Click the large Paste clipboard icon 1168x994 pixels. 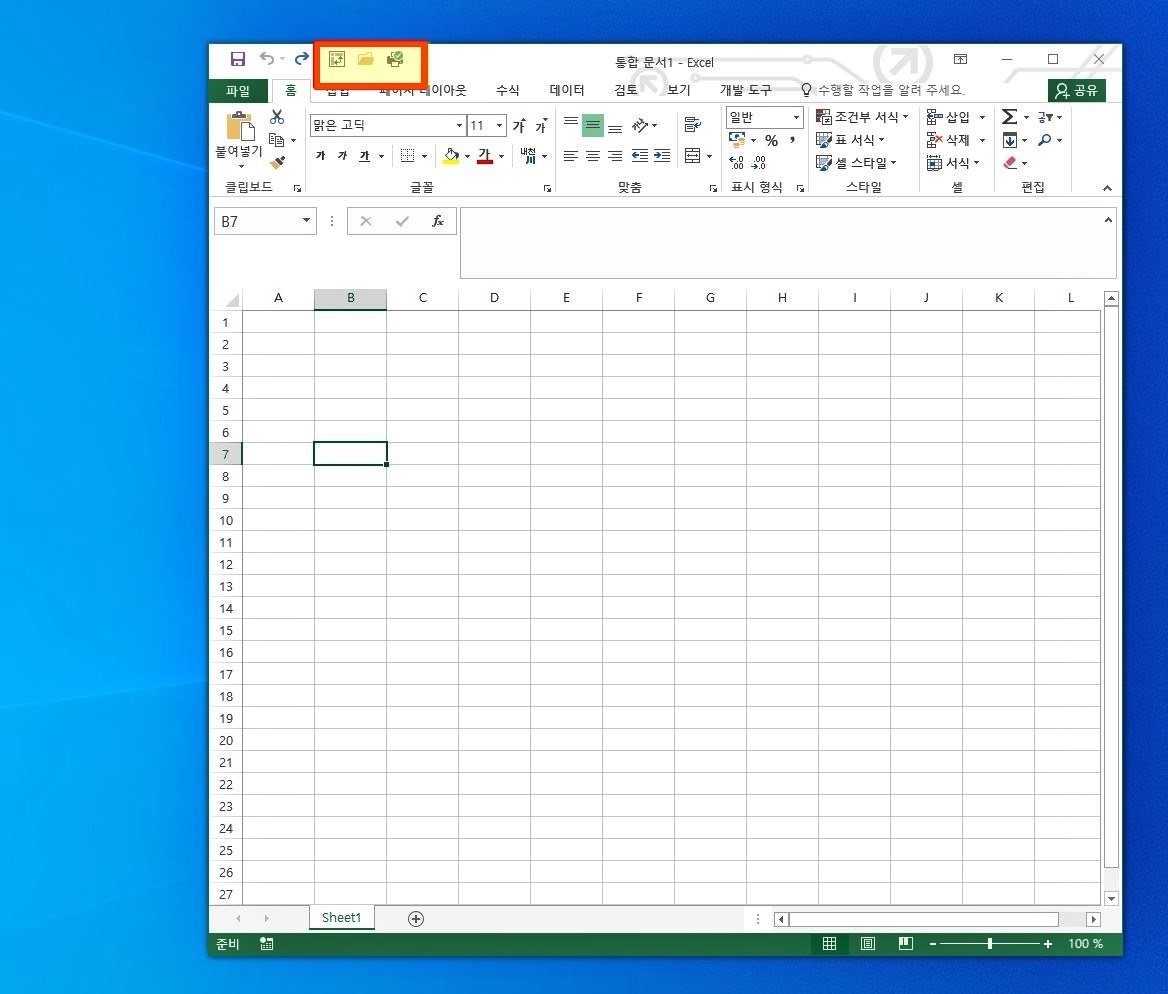pyautogui.click(x=240, y=126)
